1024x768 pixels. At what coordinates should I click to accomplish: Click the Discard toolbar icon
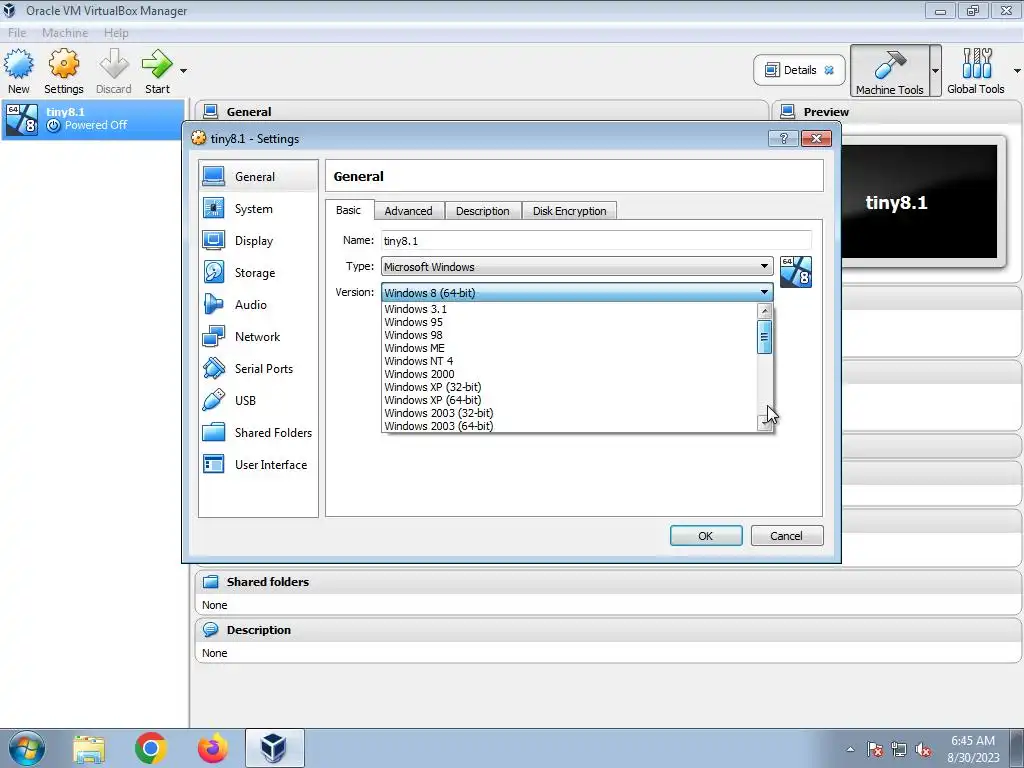[114, 71]
